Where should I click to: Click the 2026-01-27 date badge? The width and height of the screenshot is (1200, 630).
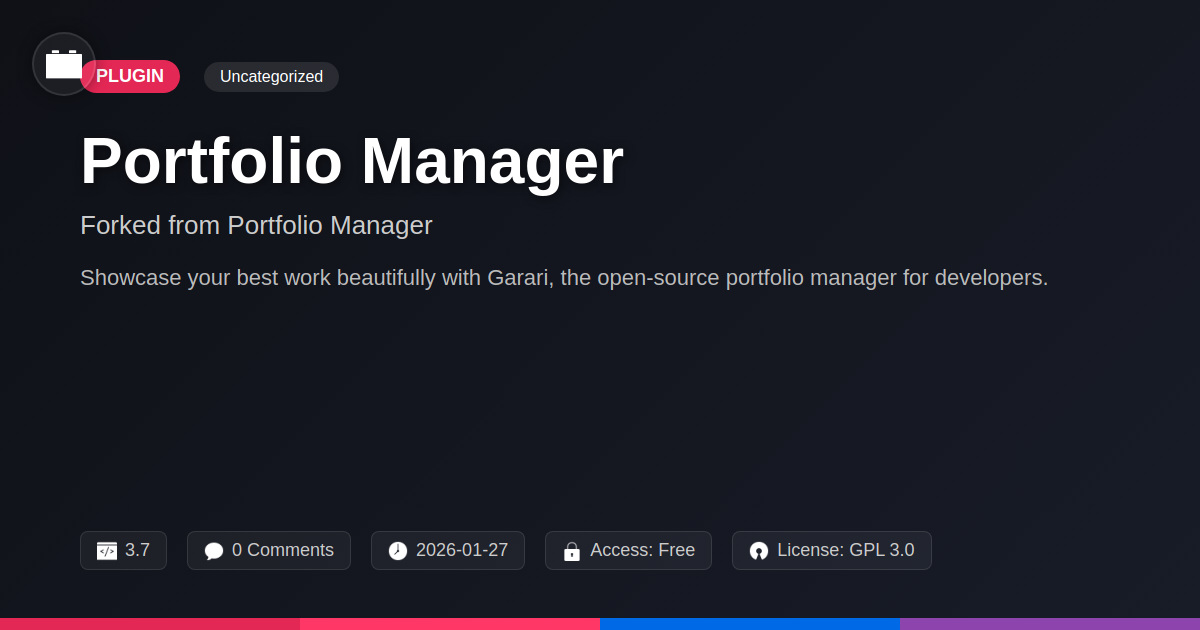pyautogui.click(x=448, y=551)
